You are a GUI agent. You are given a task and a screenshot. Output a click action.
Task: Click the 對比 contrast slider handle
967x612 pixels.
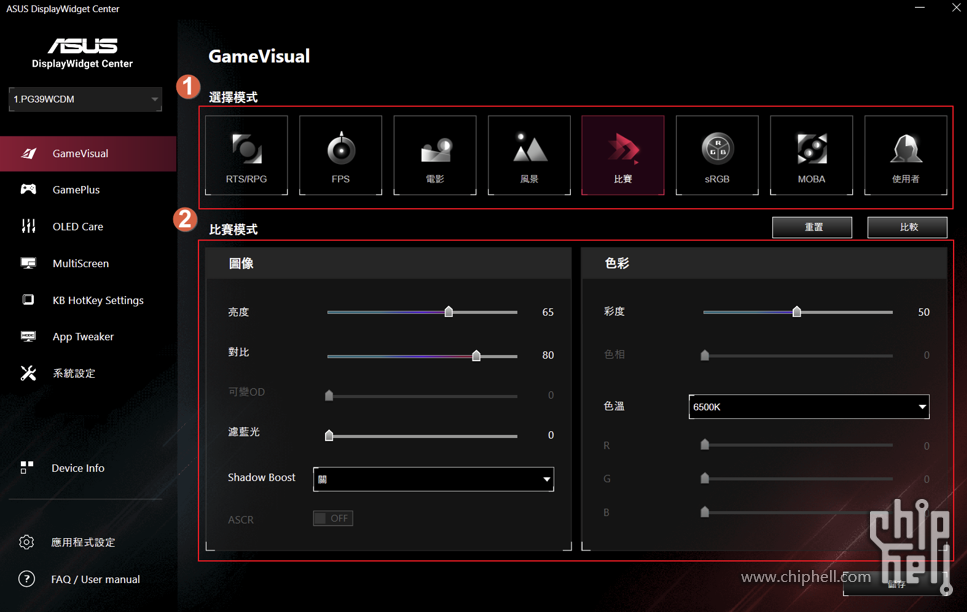coord(476,355)
